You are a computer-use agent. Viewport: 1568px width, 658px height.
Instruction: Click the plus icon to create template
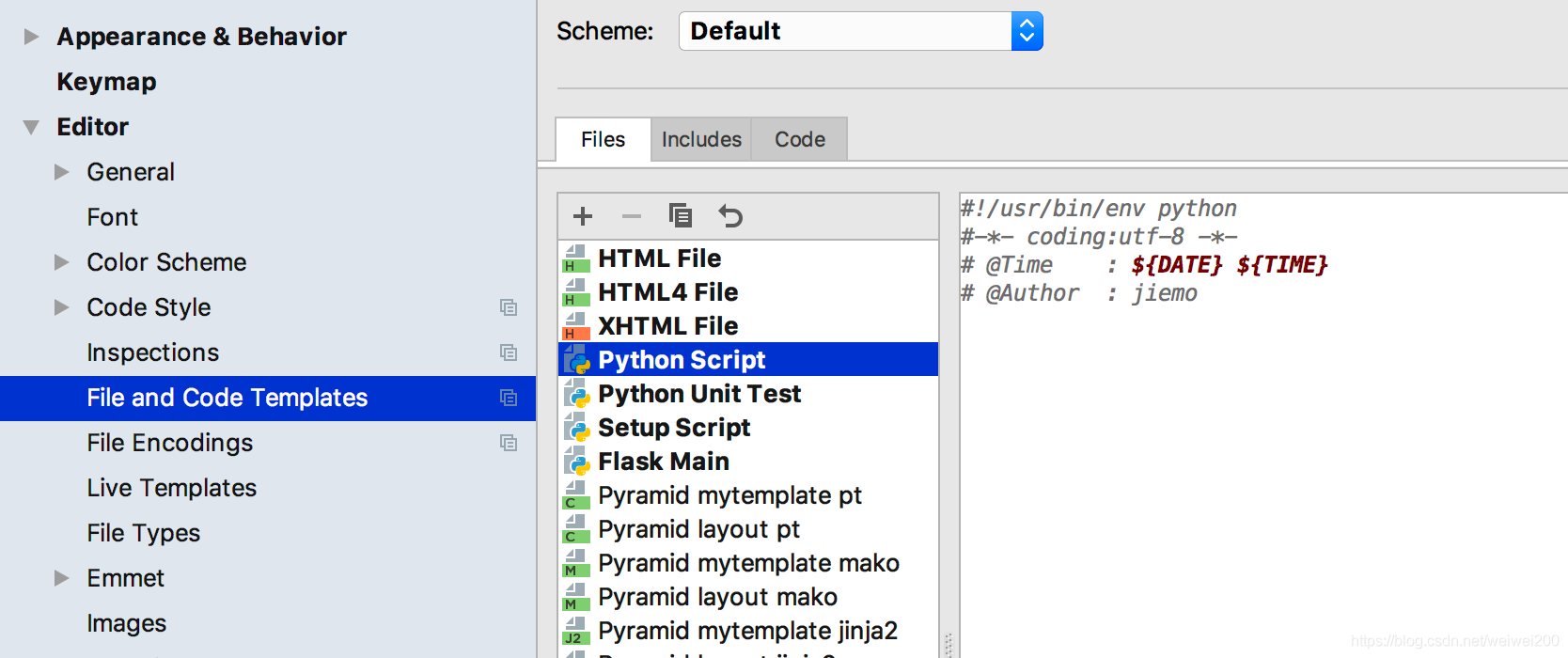(583, 216)
